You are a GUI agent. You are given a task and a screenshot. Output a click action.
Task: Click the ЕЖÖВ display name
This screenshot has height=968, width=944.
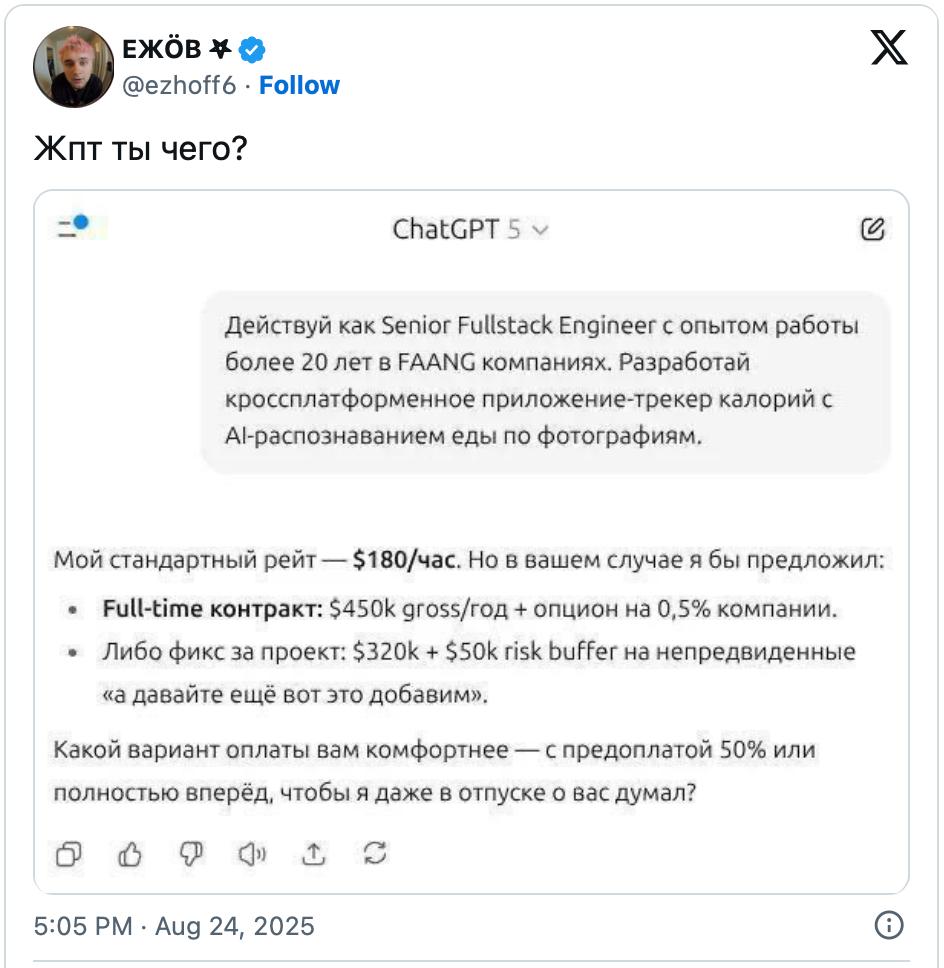click(x=161, y=48)
